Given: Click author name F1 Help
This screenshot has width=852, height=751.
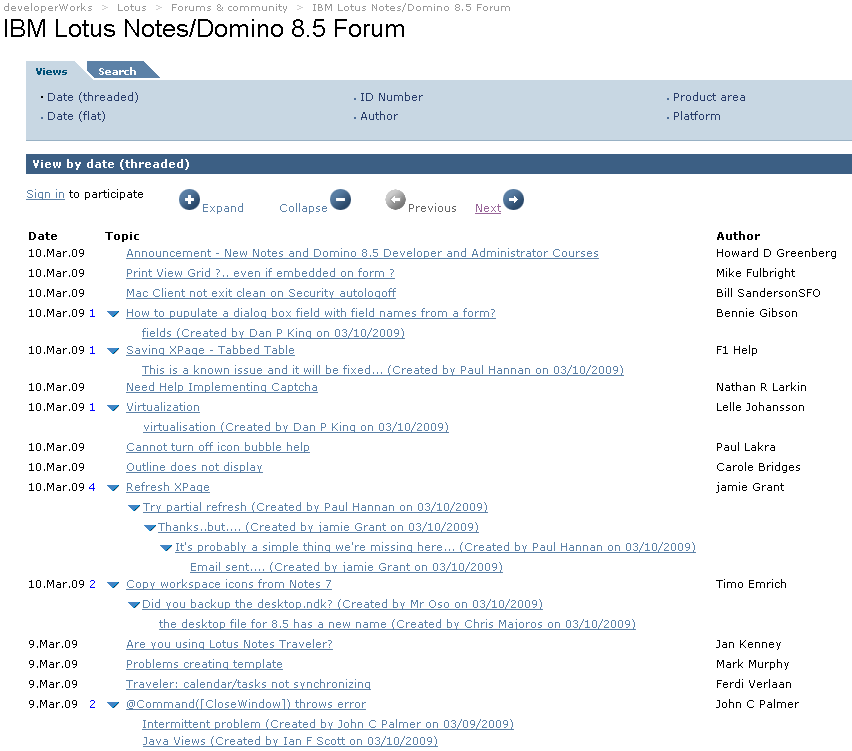Looking at the screenshot, I should [736, 350].
